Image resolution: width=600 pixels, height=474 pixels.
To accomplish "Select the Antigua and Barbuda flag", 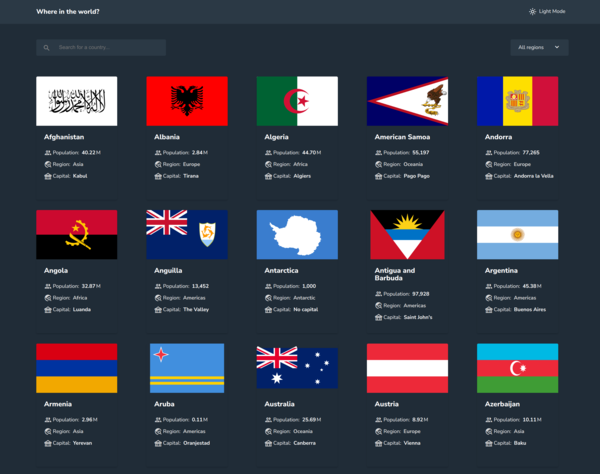I will [x=407, y=235].
